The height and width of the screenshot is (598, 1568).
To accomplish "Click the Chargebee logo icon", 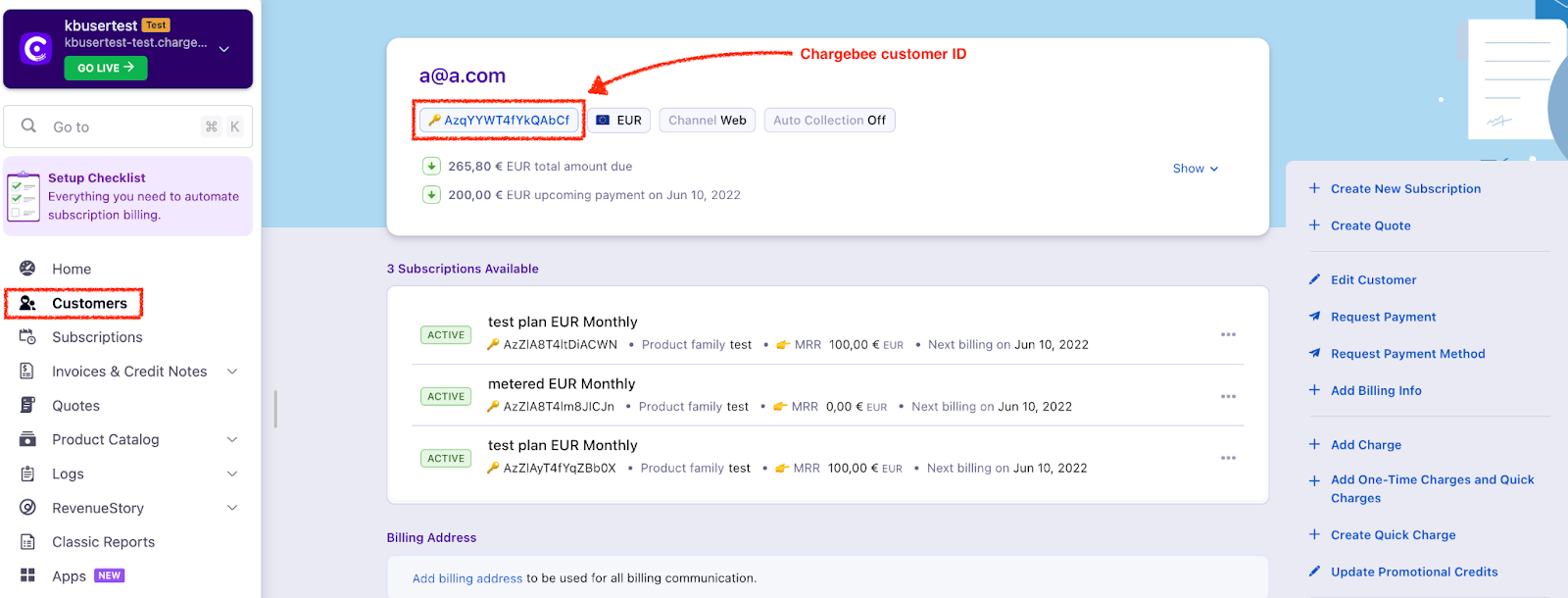I will point(36,48).
